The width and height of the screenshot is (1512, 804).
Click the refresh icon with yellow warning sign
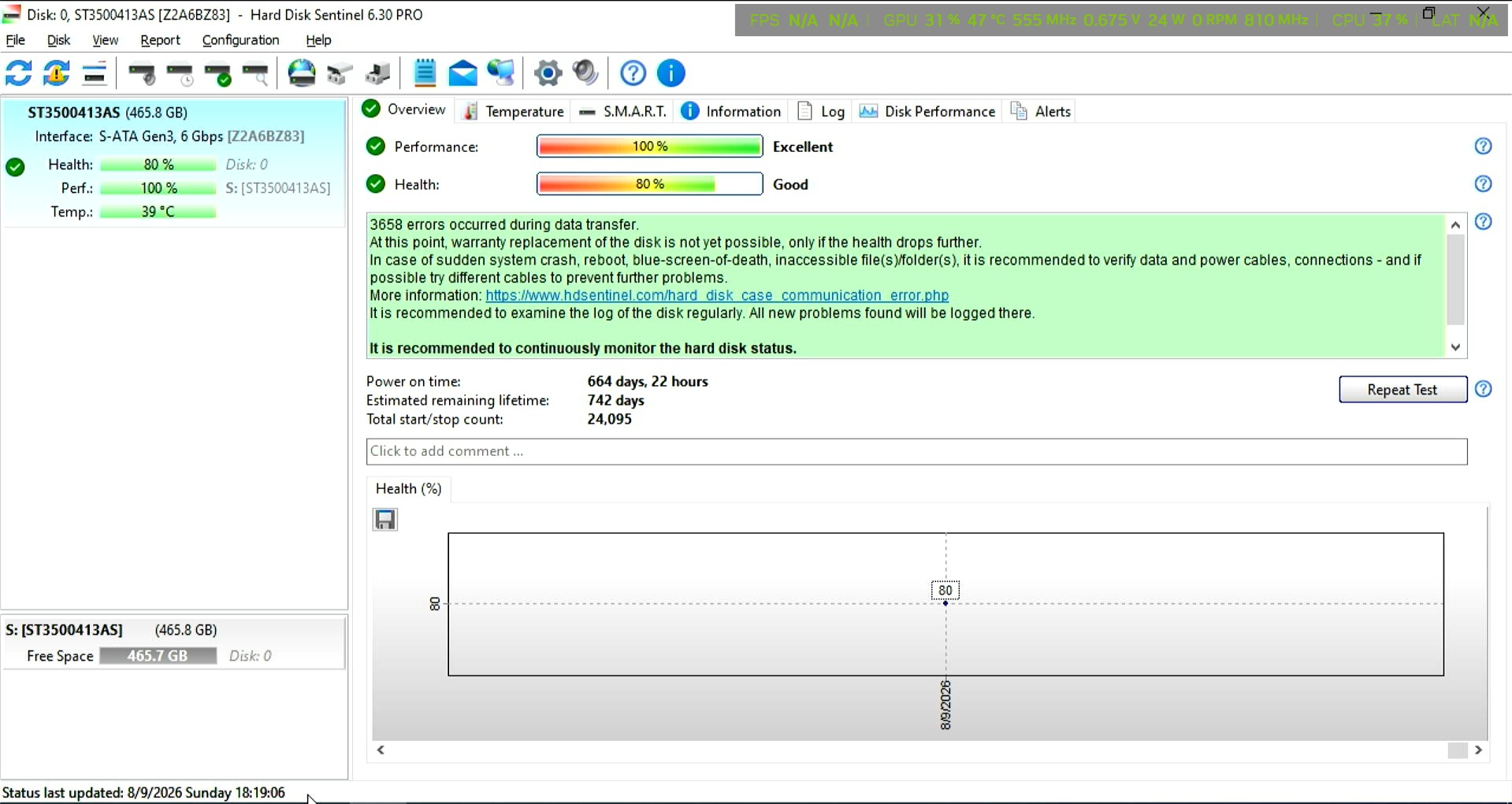pyautogui.click(x=57, y=73)
